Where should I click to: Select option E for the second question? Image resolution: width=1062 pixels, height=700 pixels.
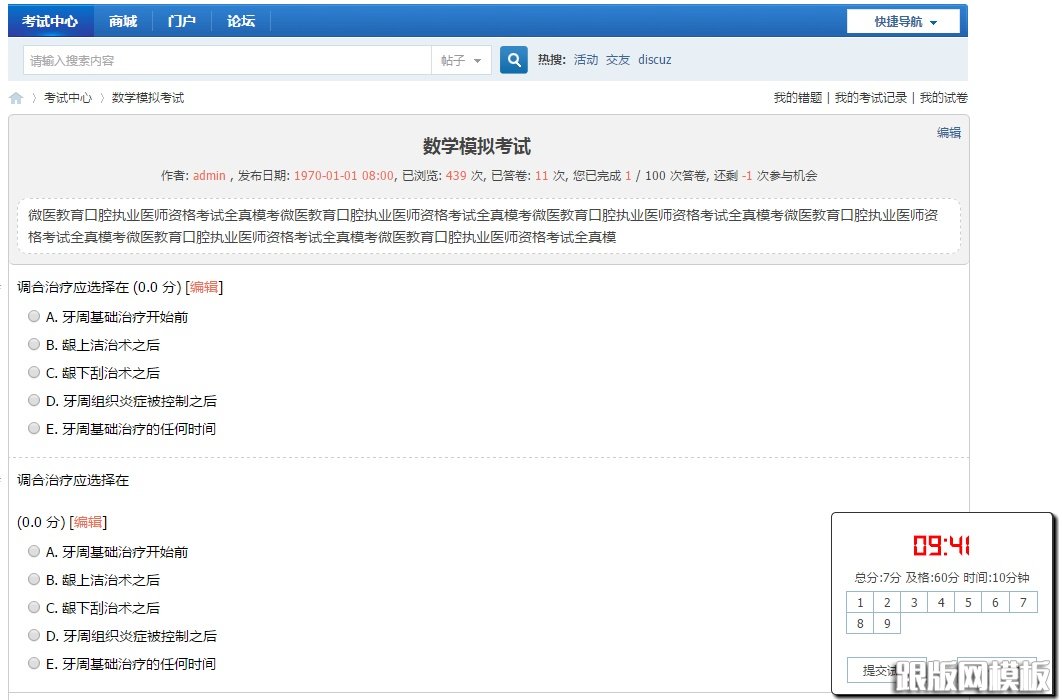[33, 663]
